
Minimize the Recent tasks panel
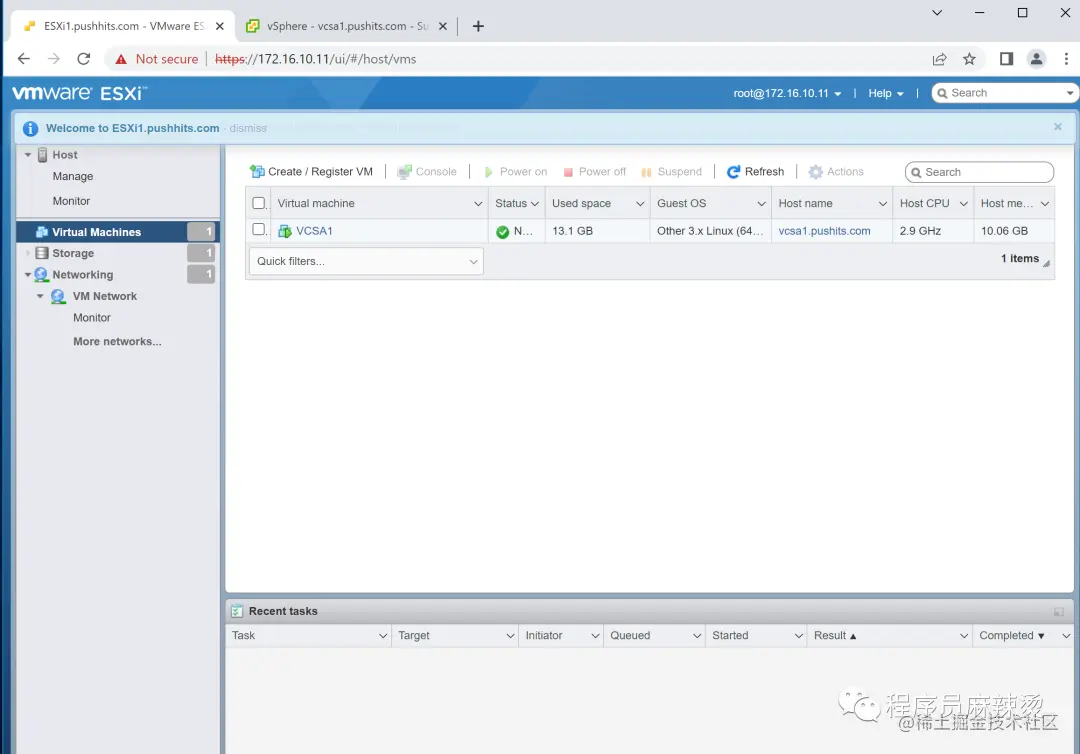click(x=1059, y=611)
